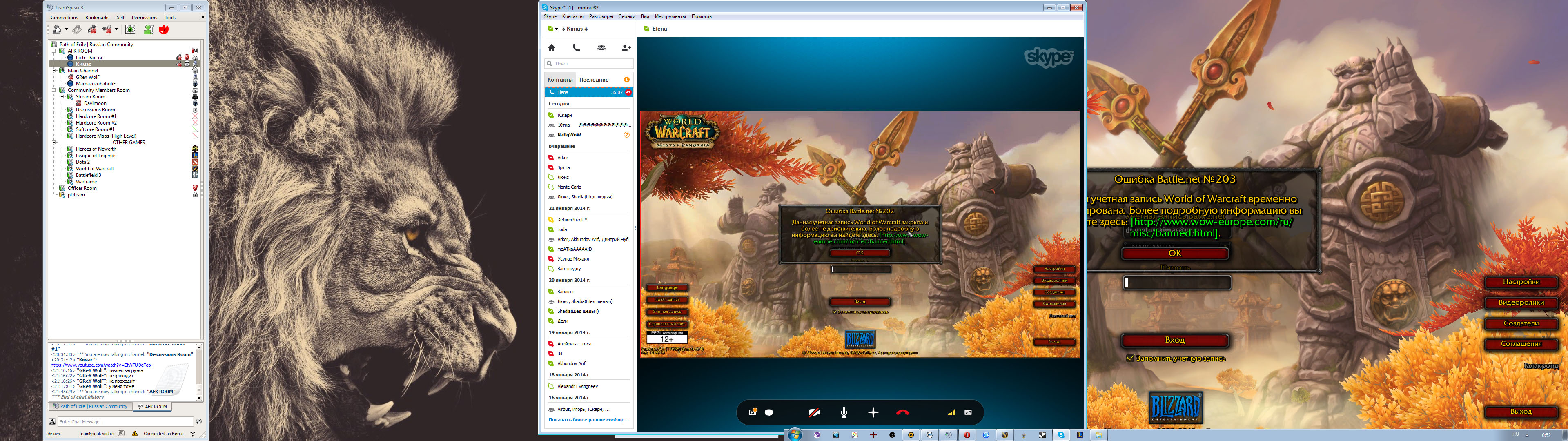Open Skype call phones dial icon
Screen dimensions: 1568x441
click(x=577, y=47)
